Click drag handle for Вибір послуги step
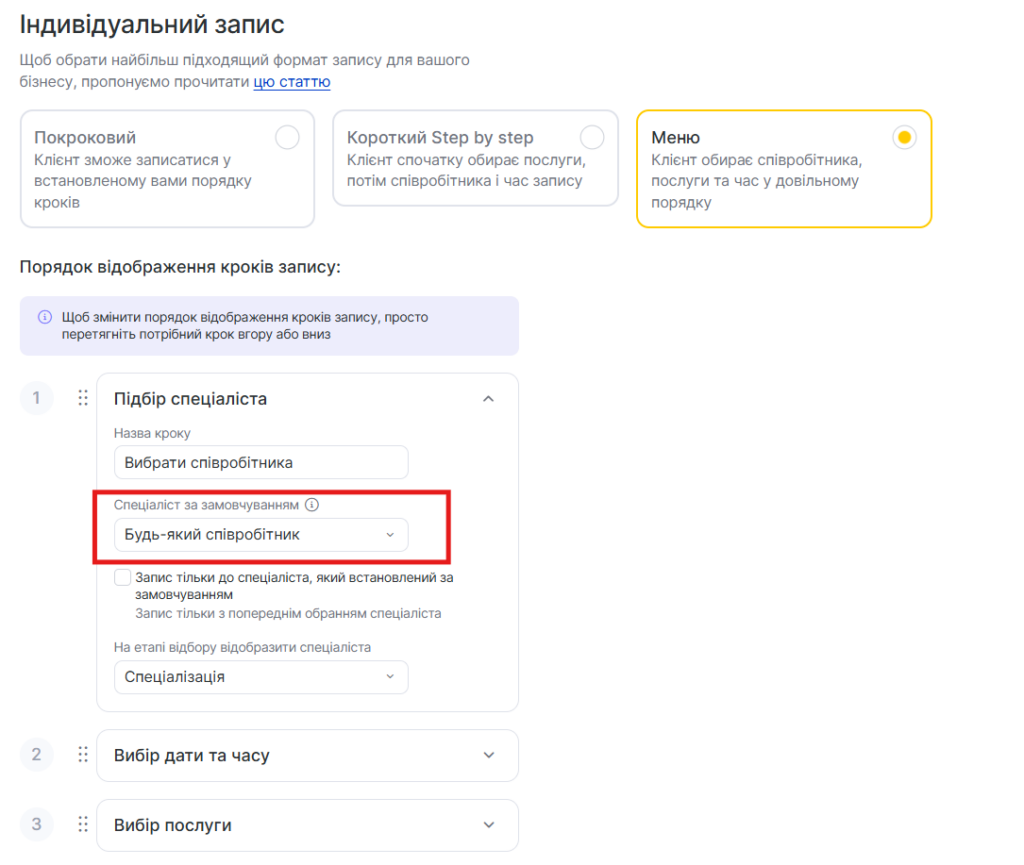Viewport: 1024px width, 865px height. click(83, 825)
